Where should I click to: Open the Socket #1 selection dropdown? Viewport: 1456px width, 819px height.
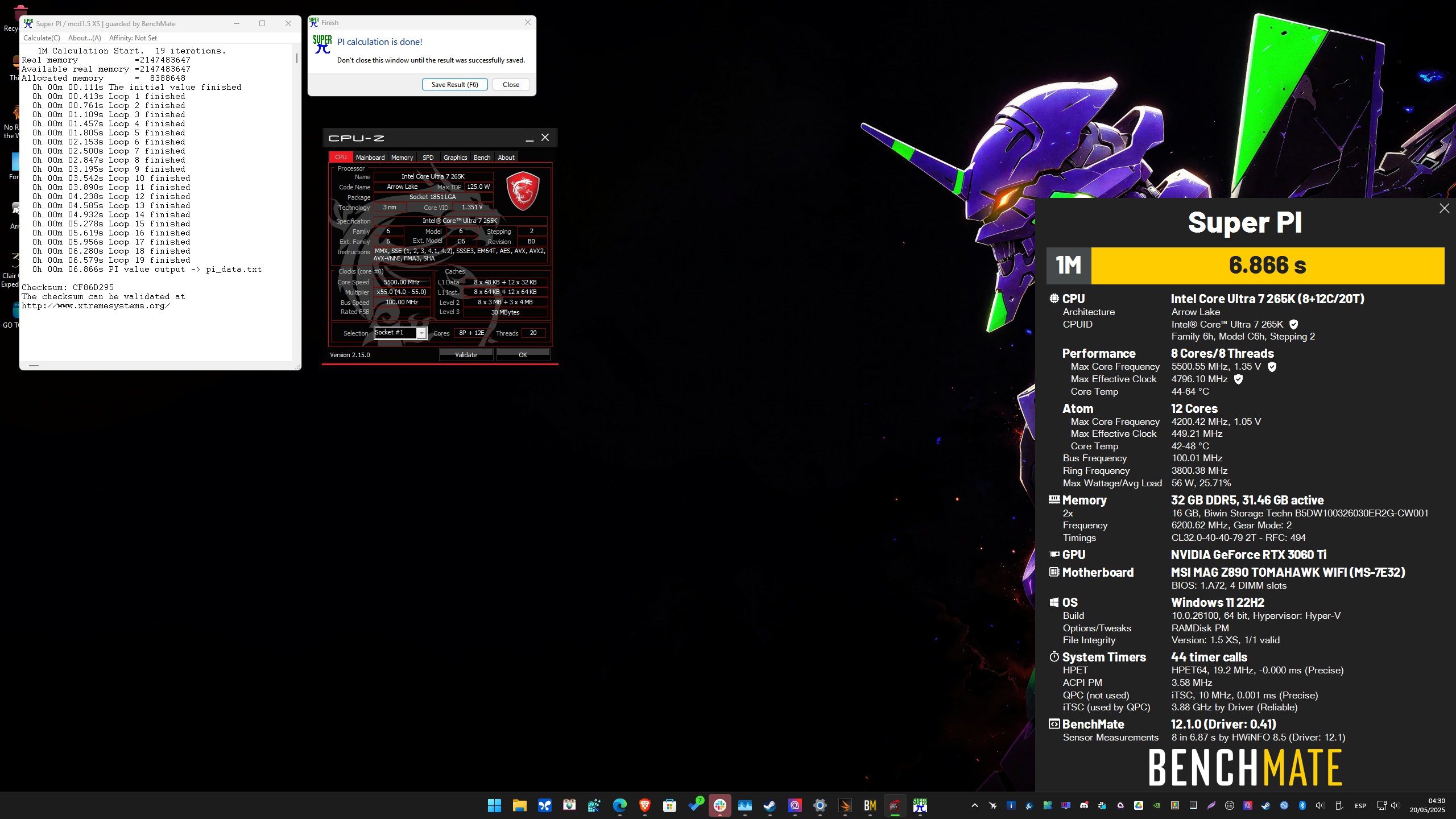400,333
